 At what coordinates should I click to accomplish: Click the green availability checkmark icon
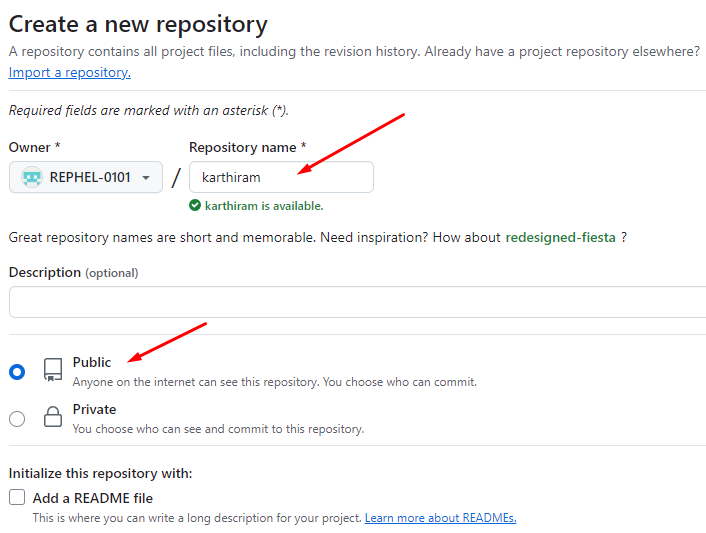point(195,206)
